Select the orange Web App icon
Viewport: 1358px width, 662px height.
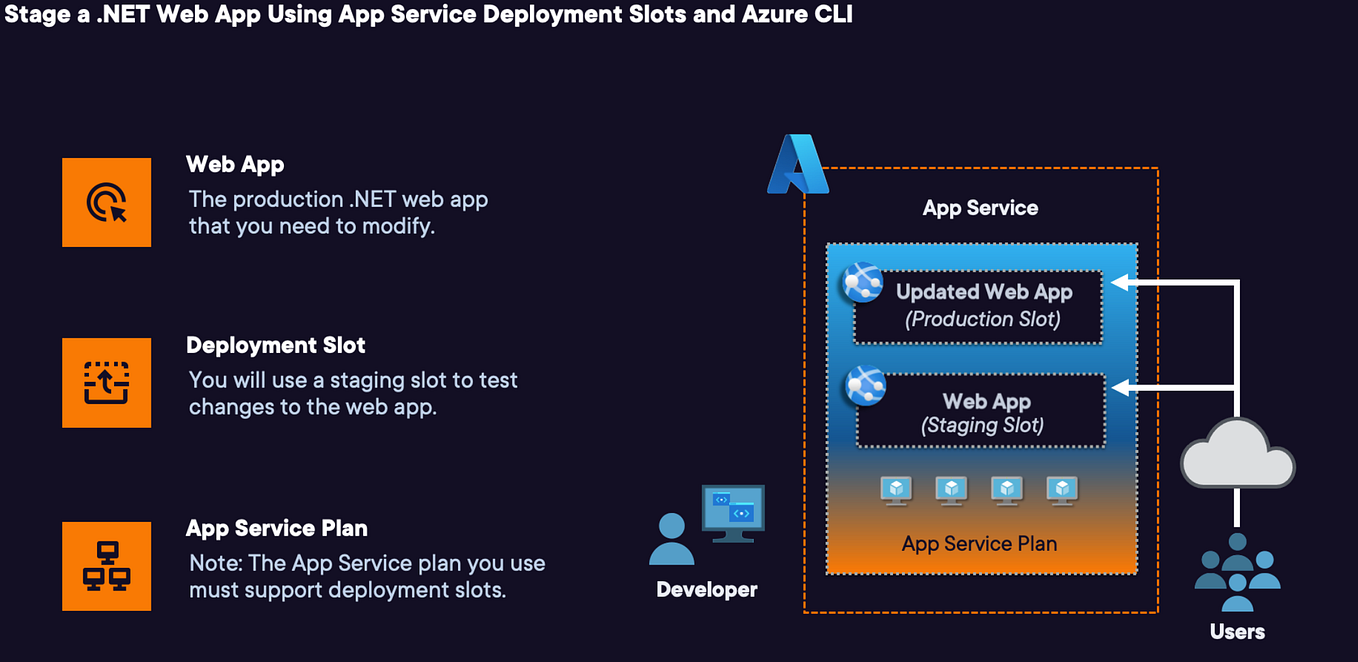106,202
